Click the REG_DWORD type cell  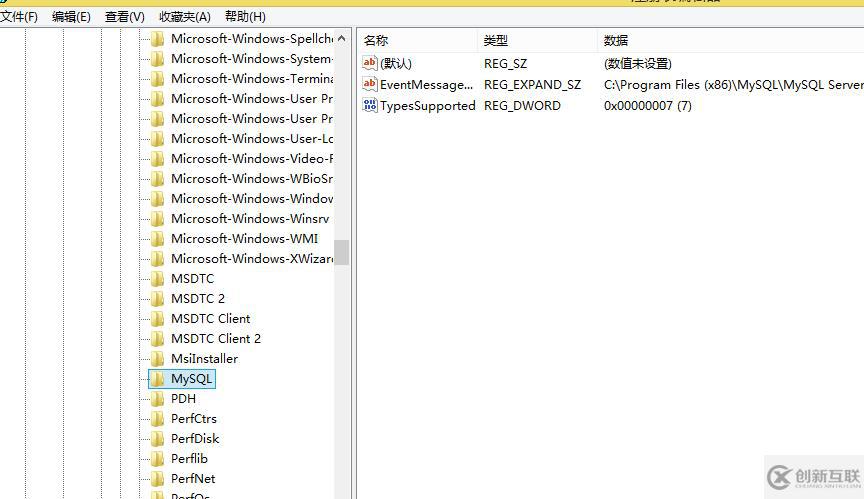tap(522, 106)
